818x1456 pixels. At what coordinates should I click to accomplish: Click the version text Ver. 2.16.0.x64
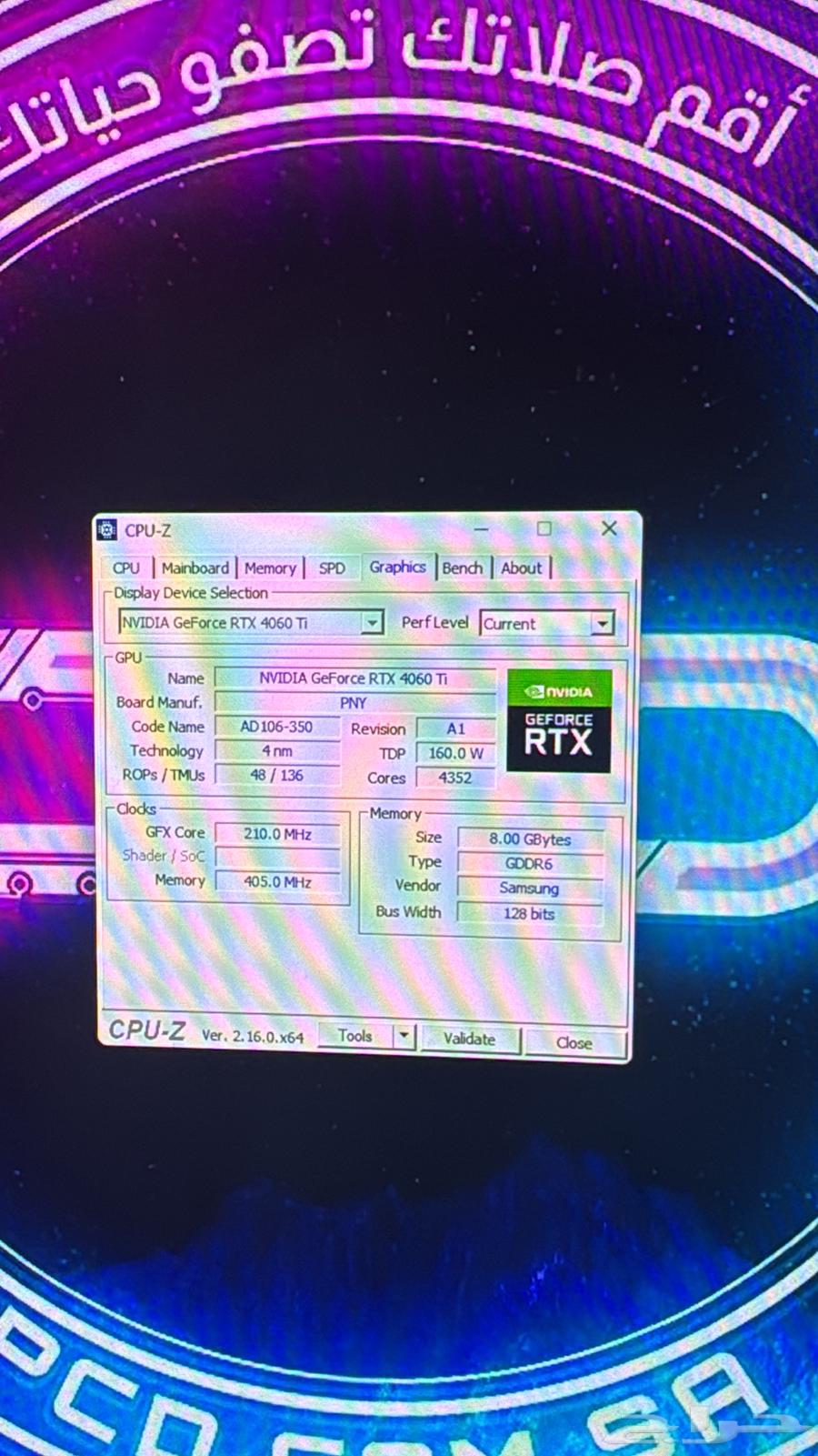point(253,1036)
